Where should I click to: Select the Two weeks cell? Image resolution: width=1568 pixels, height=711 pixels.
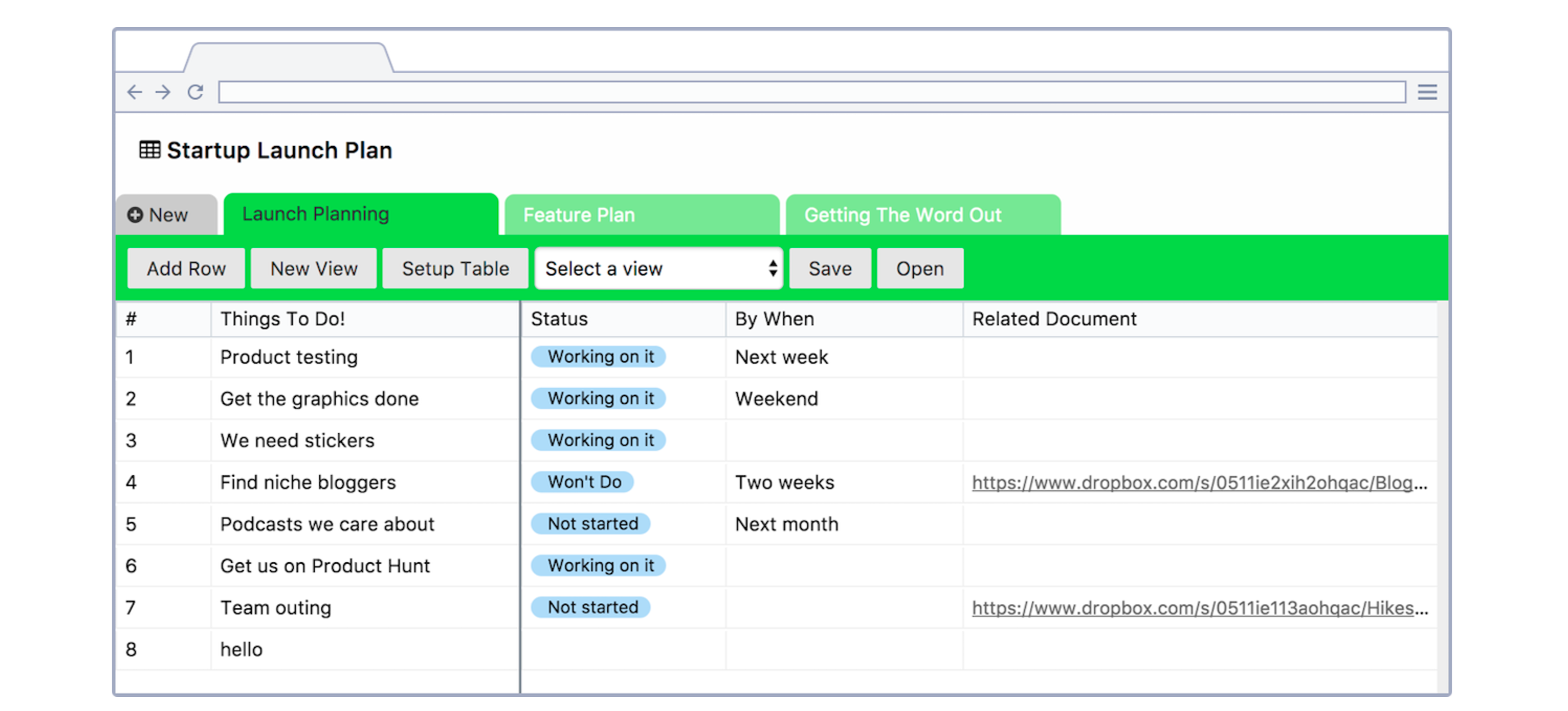pos(844,483)
